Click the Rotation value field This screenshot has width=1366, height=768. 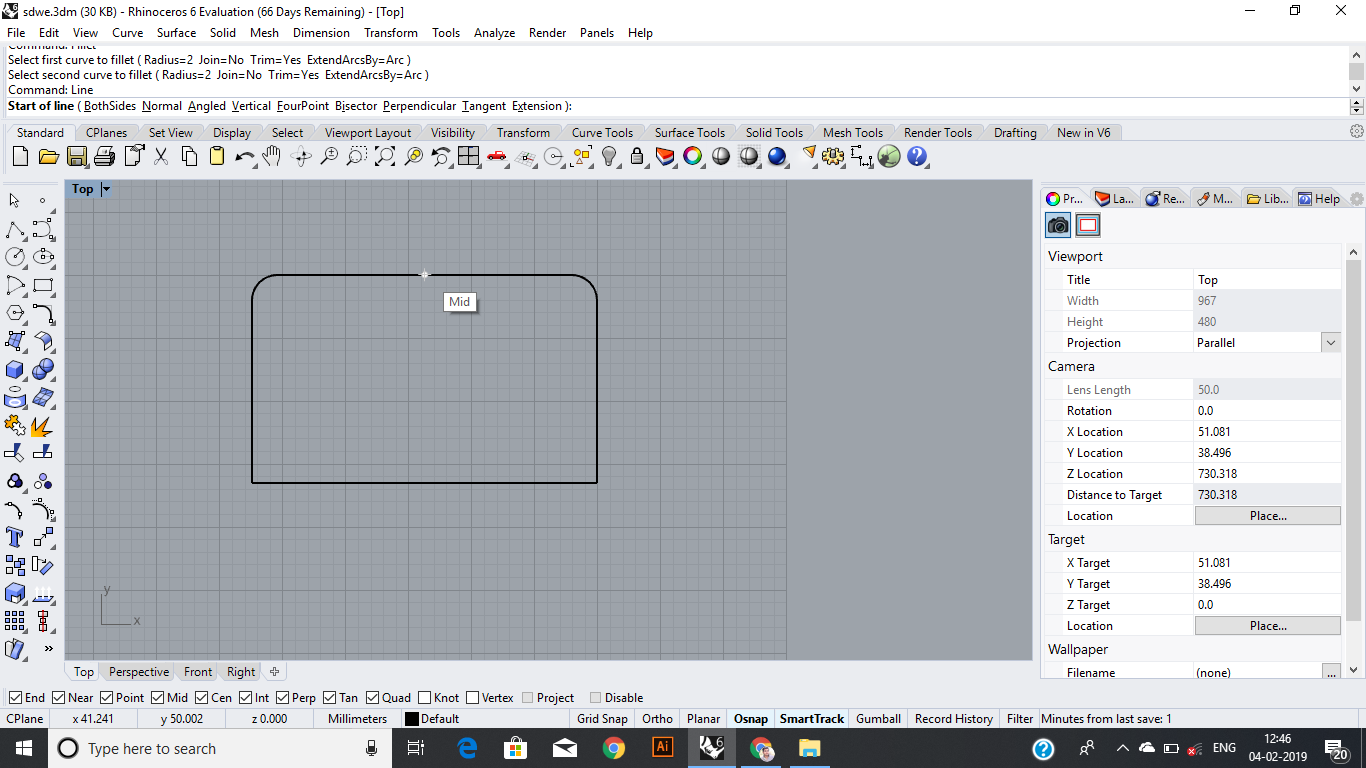[x=1267, y=411]
